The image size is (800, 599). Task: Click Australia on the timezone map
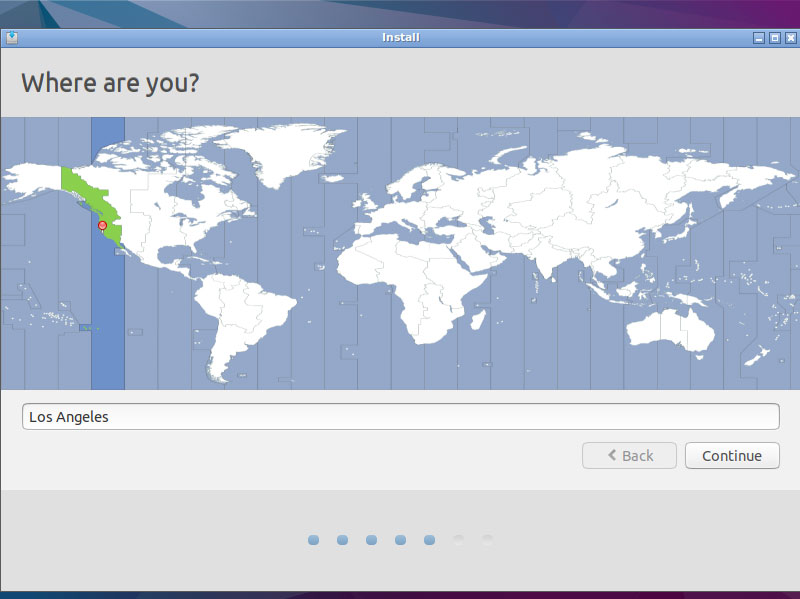click(x=669, y=331)
